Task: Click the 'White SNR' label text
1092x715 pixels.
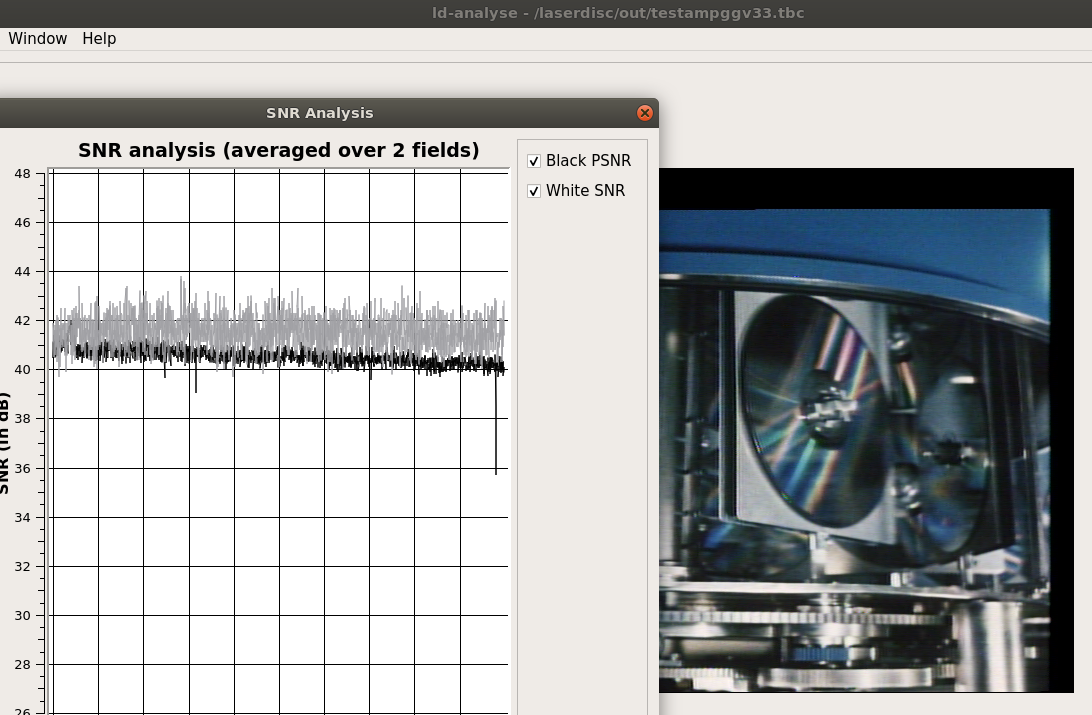Action: click(585, 191)
